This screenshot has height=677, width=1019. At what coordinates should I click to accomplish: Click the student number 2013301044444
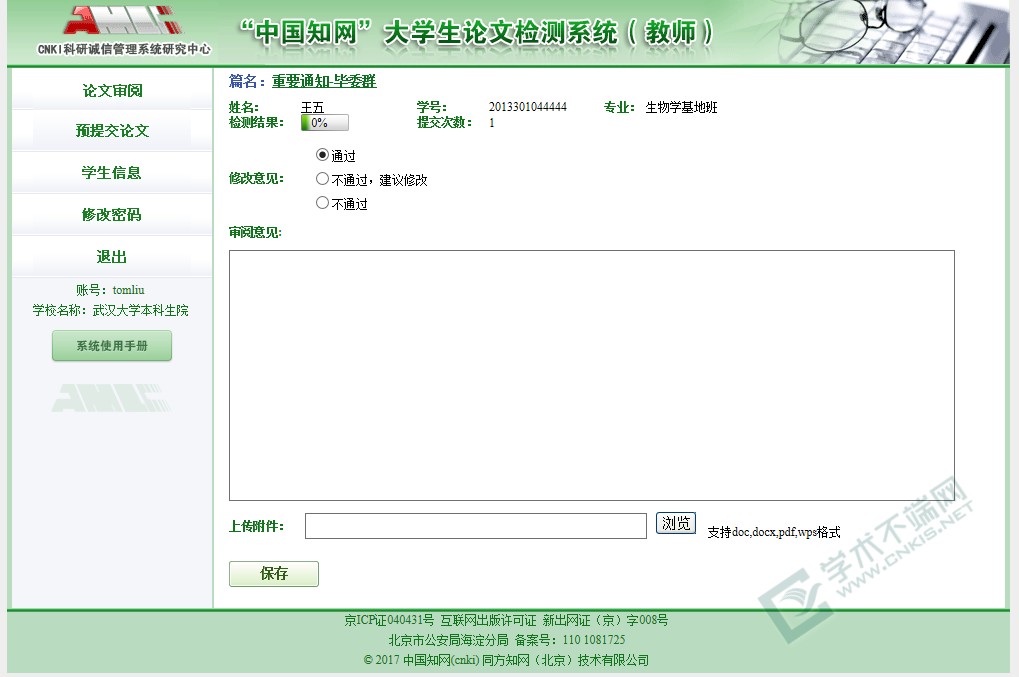click(528, 107)
